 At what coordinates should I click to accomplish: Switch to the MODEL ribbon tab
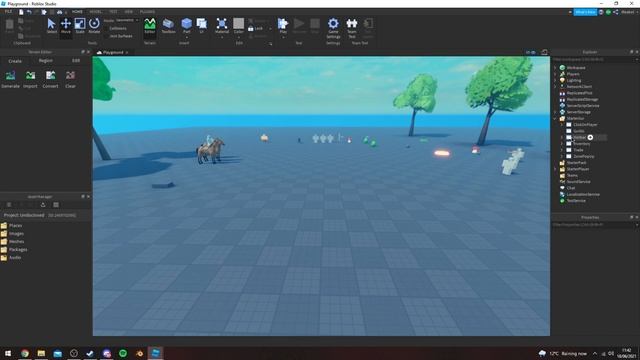[x=96, y=12]
